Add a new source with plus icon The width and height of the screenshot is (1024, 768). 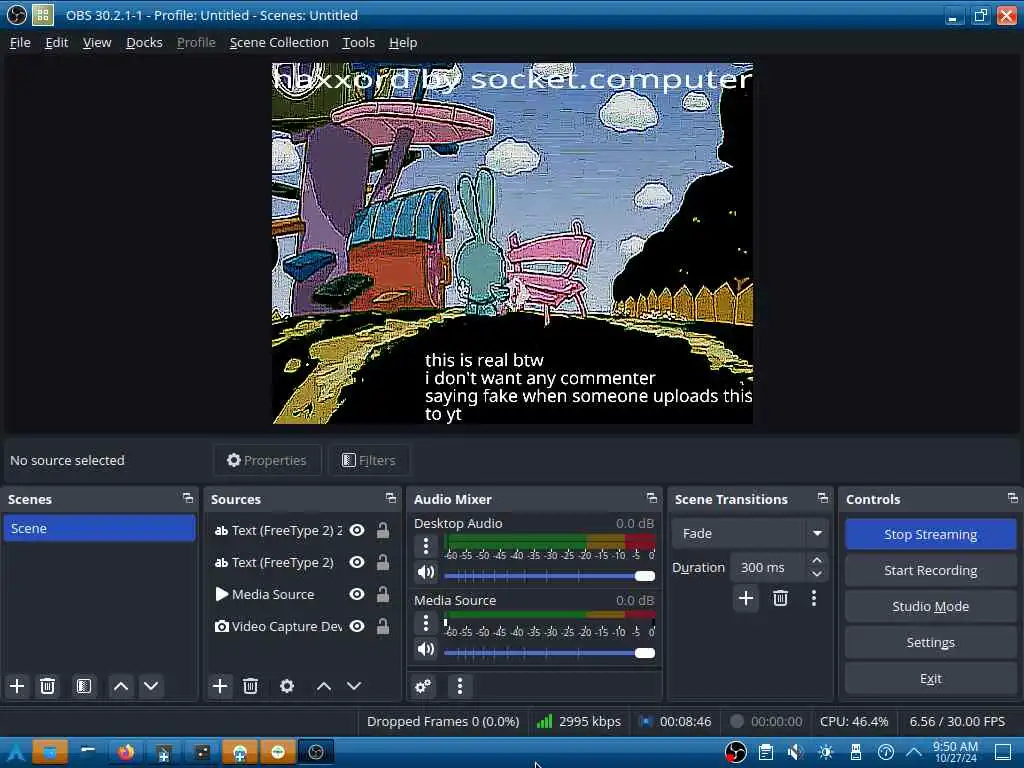[220, 686]
